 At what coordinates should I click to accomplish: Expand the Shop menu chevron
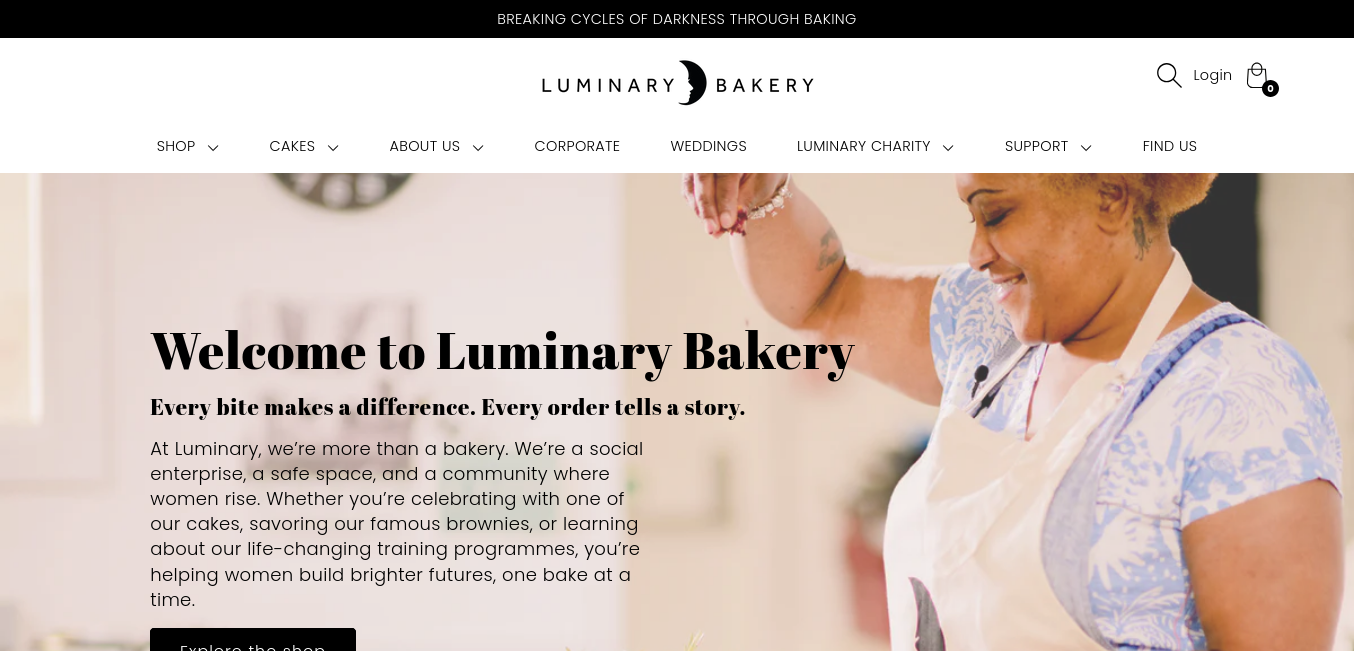(213, 147)
